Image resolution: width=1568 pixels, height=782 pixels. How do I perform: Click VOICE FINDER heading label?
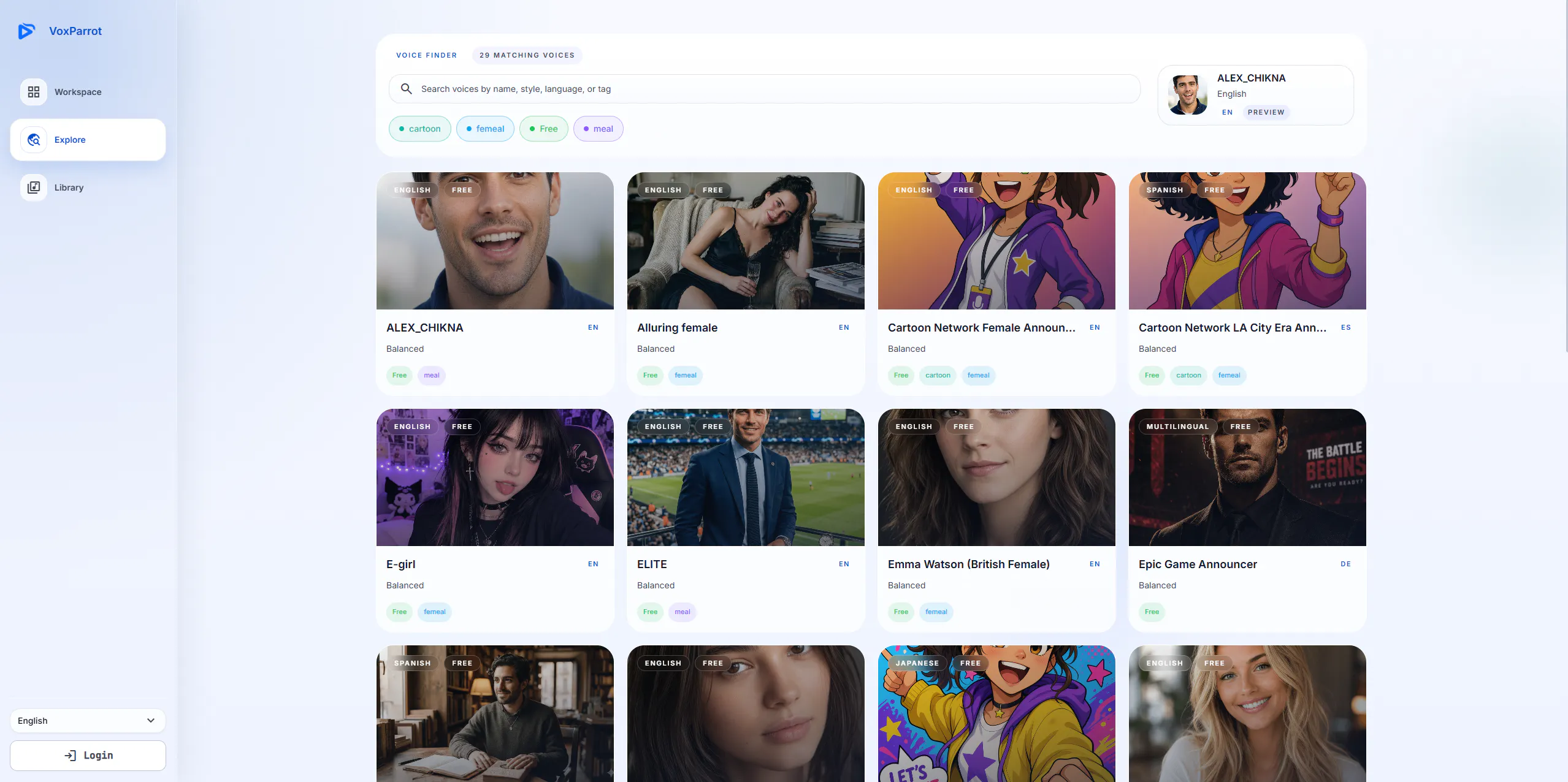426,55
